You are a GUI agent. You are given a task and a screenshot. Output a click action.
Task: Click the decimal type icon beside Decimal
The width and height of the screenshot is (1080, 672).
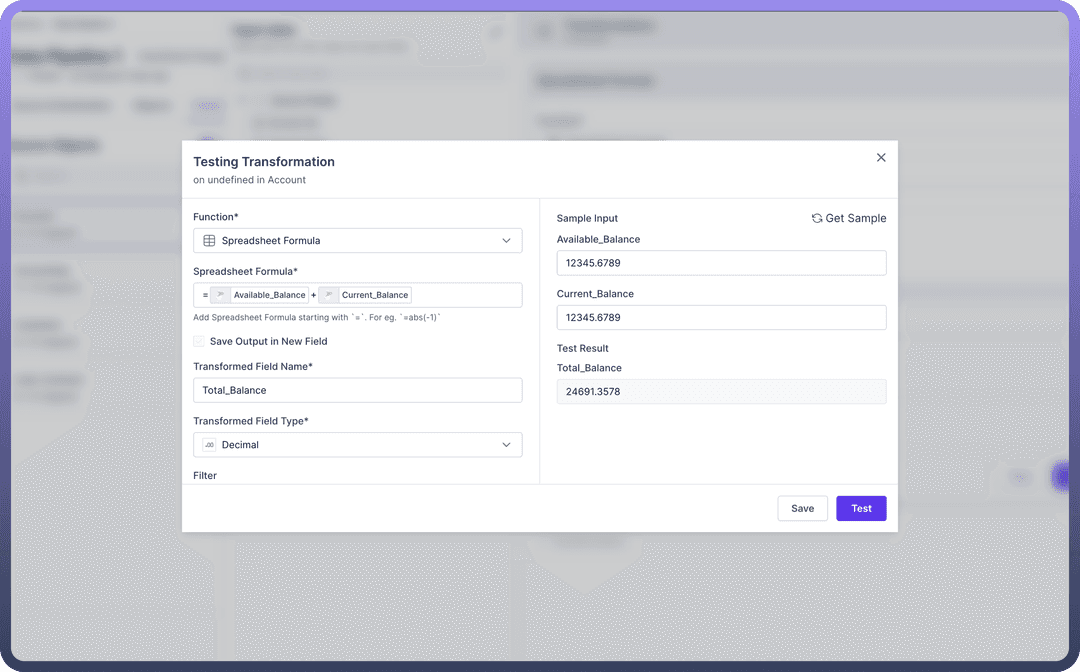pyautogui.click(x=209, y=445)
